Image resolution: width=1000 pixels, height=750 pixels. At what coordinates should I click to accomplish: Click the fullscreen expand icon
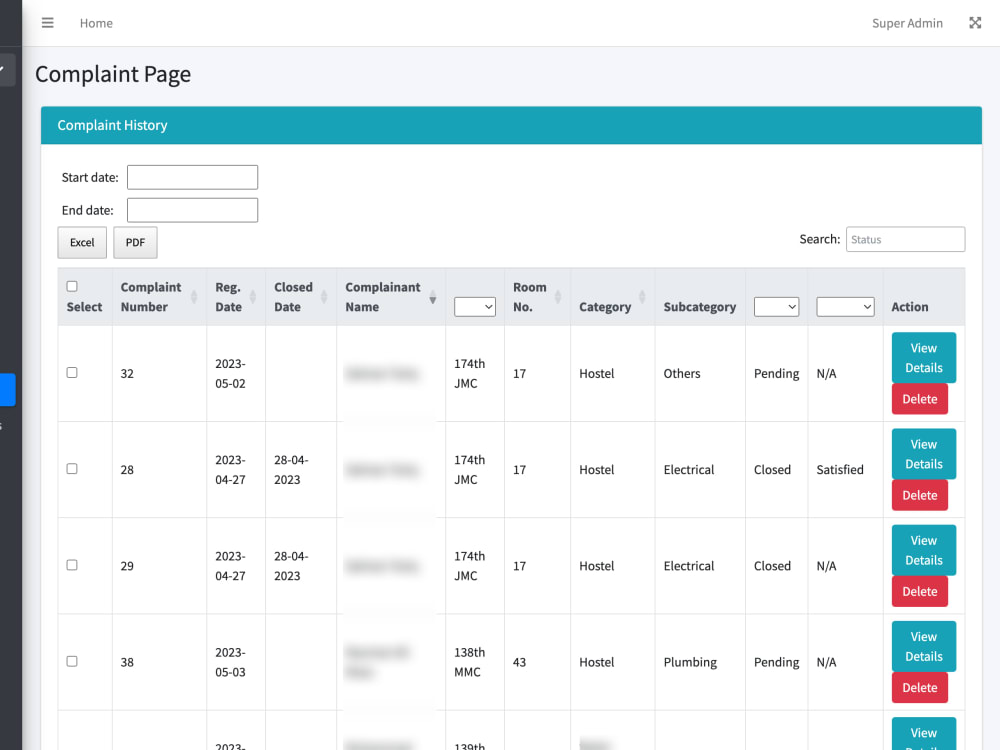974,23
